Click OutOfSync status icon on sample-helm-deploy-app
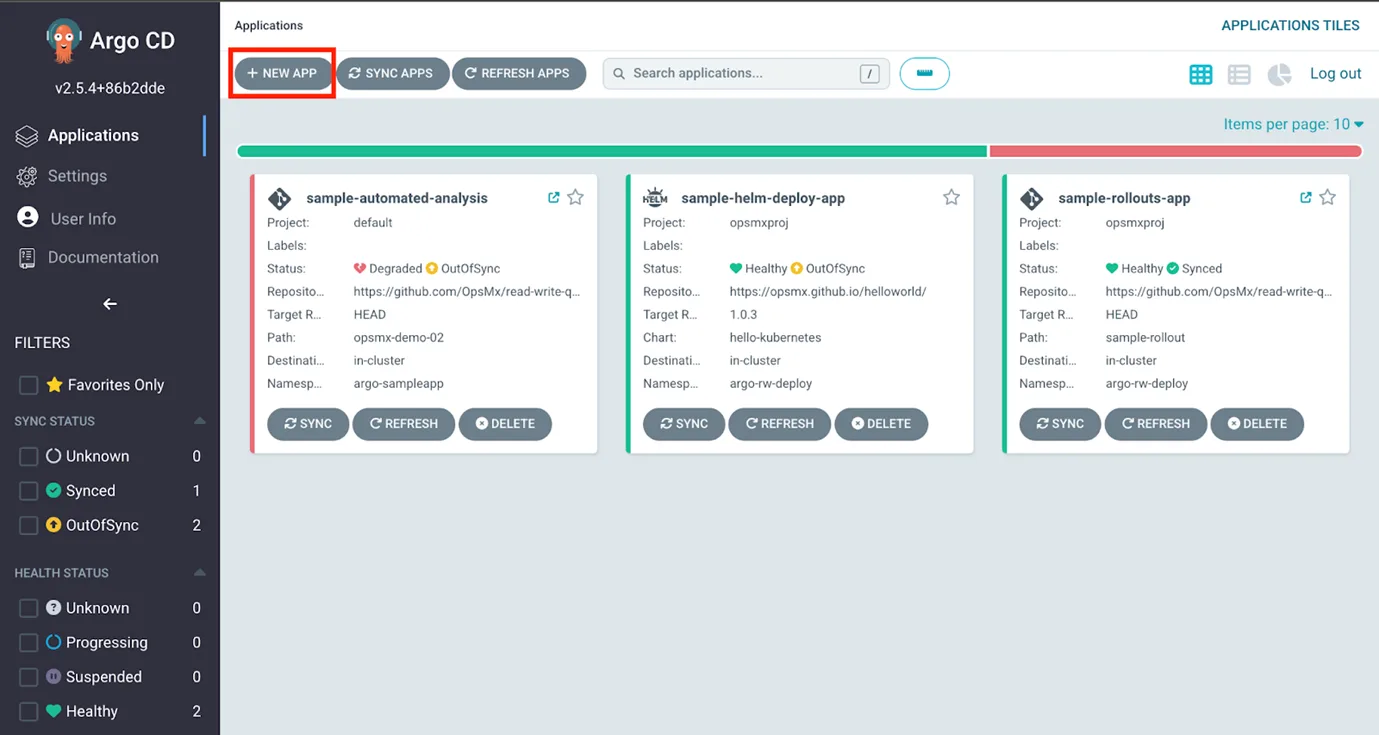Screen dimensions: 1379x735 (797, 269)
